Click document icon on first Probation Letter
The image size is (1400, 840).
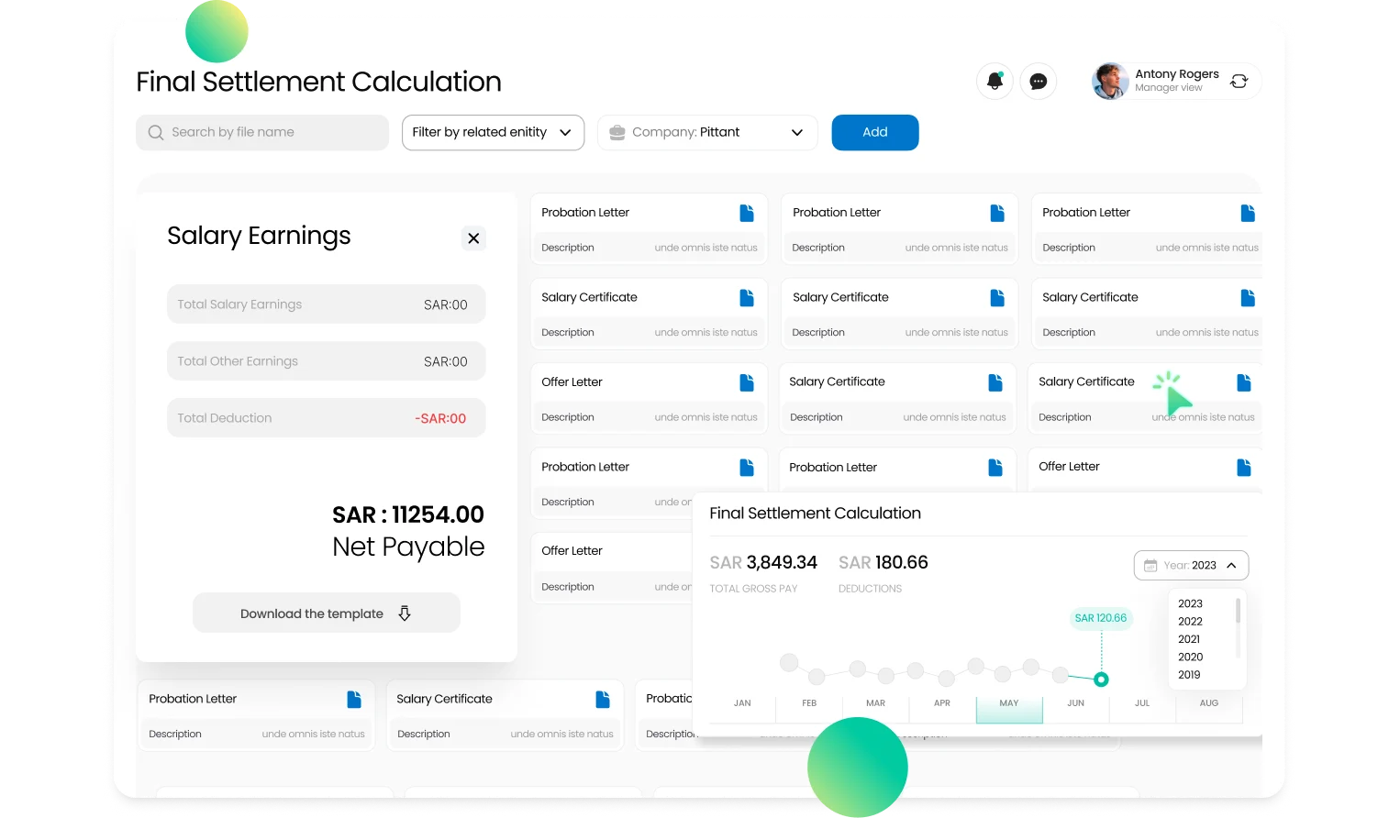[x=747, y=213]
